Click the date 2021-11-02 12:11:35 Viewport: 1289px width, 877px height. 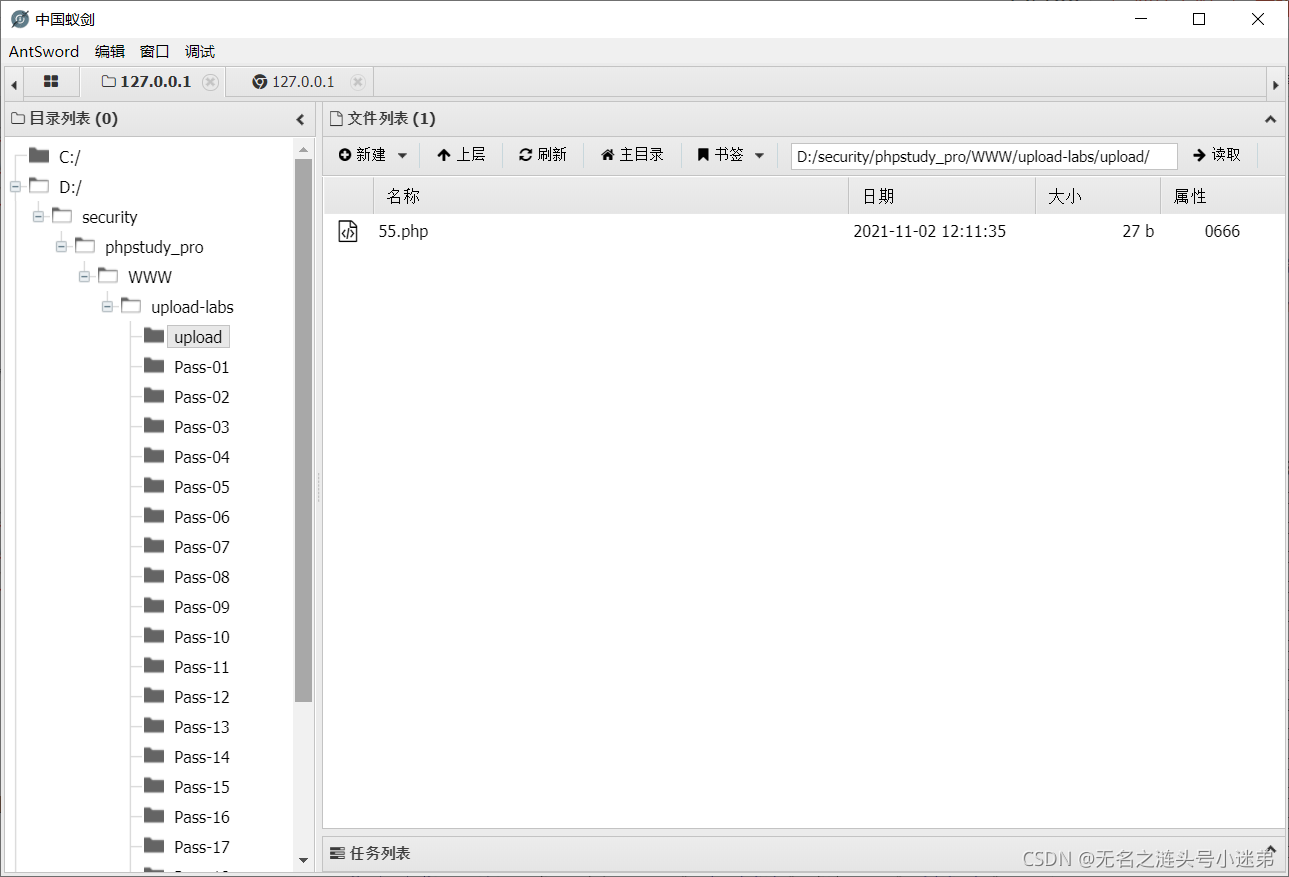coord(929,232)
